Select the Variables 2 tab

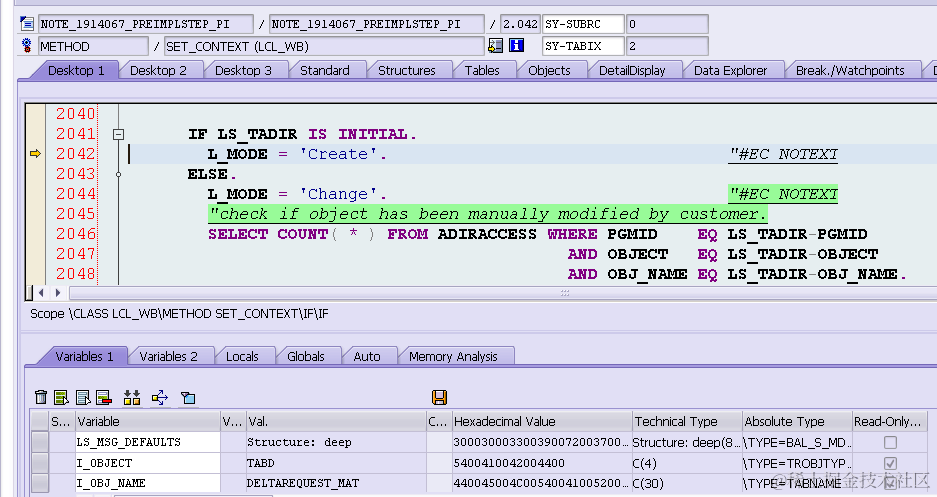[169, 357]
